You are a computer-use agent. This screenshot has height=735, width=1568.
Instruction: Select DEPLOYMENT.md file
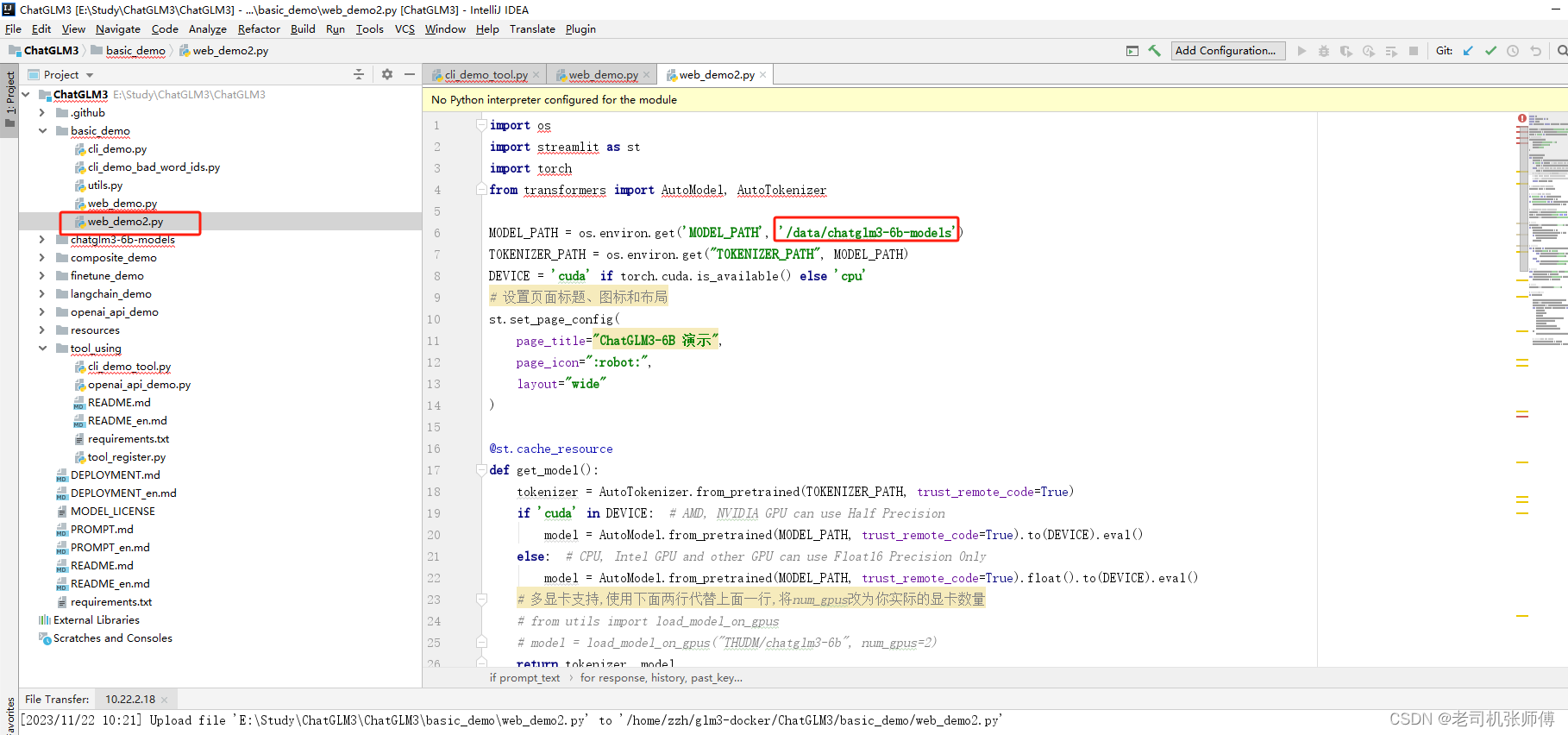pos(116,475)
